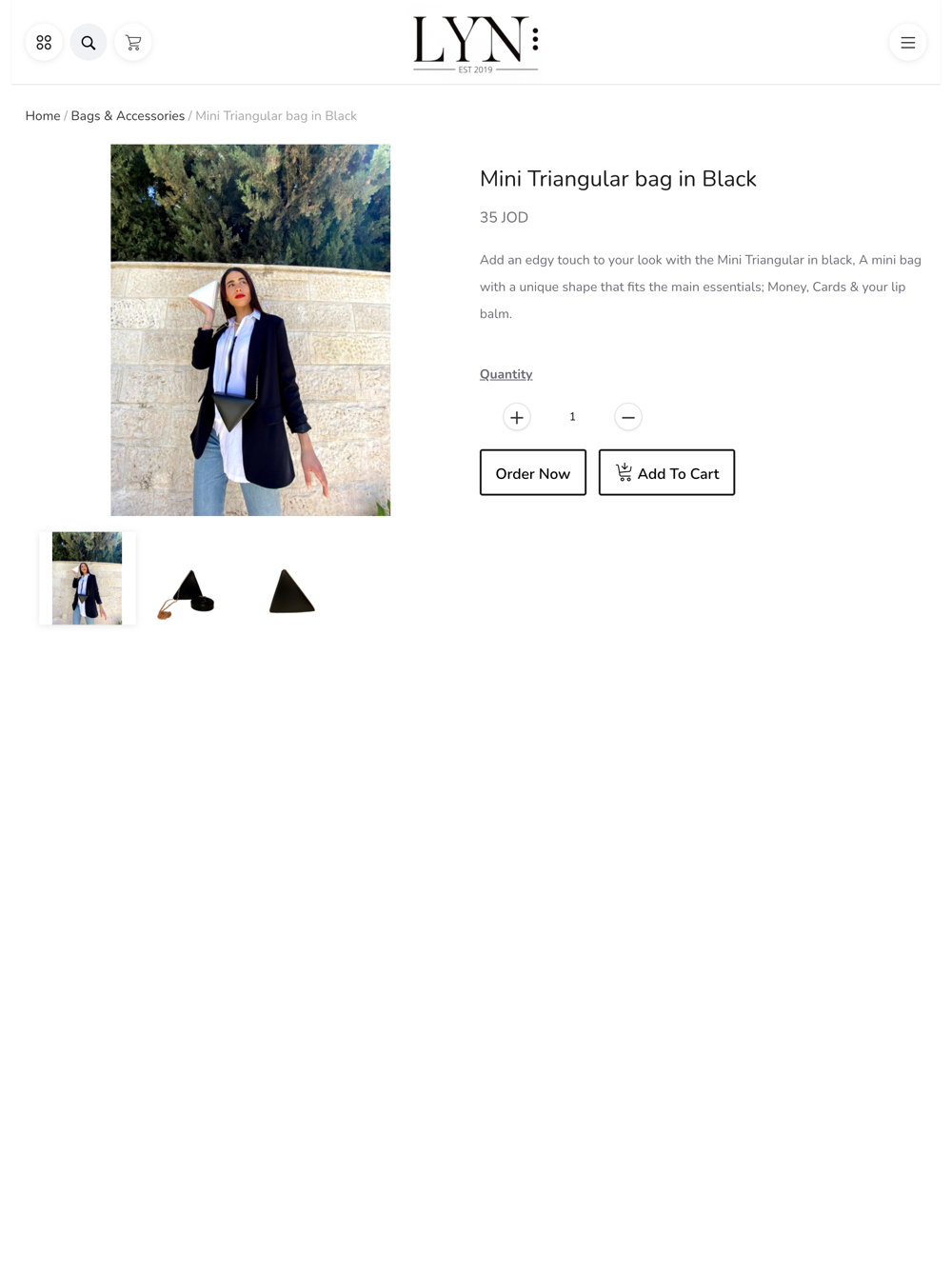The width and height of the screenshot is (952, 1270).
Task: Click the Add To Cart button
Action: (666, 472)
